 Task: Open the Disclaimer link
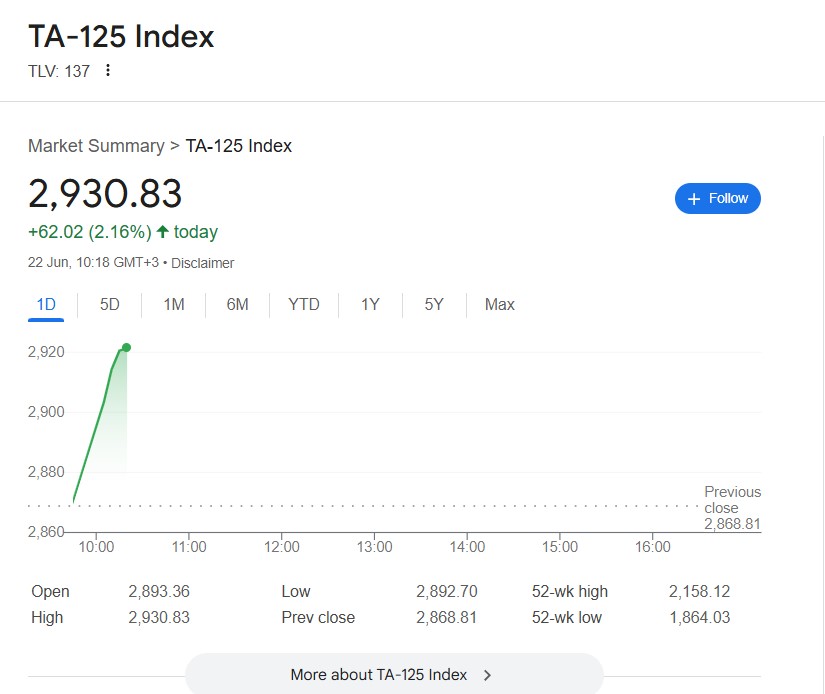203,263
